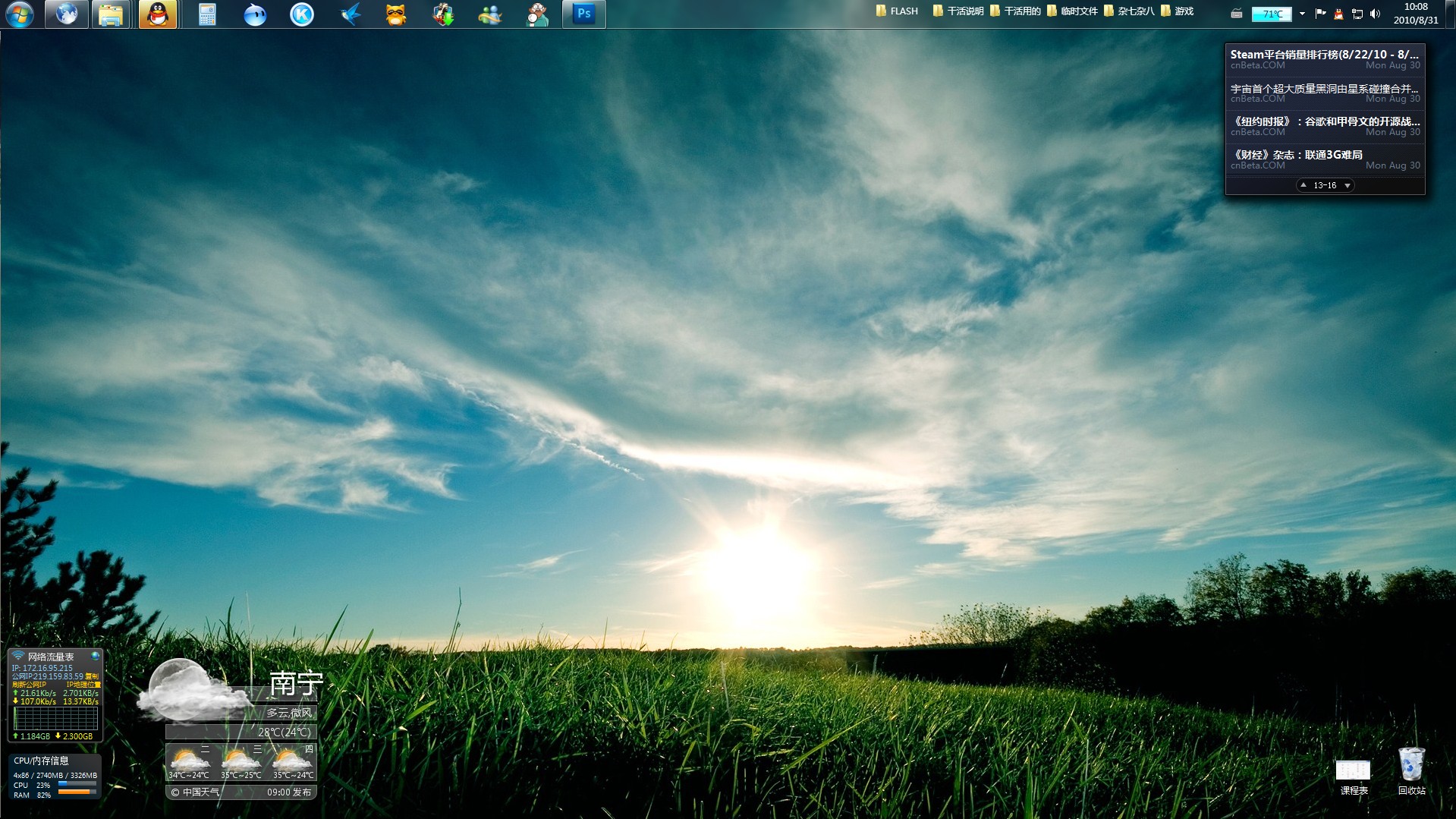Click the CPU/内存信息 gadget title
This screenshot has width=1456, height=819.
(x=41, y=761)
